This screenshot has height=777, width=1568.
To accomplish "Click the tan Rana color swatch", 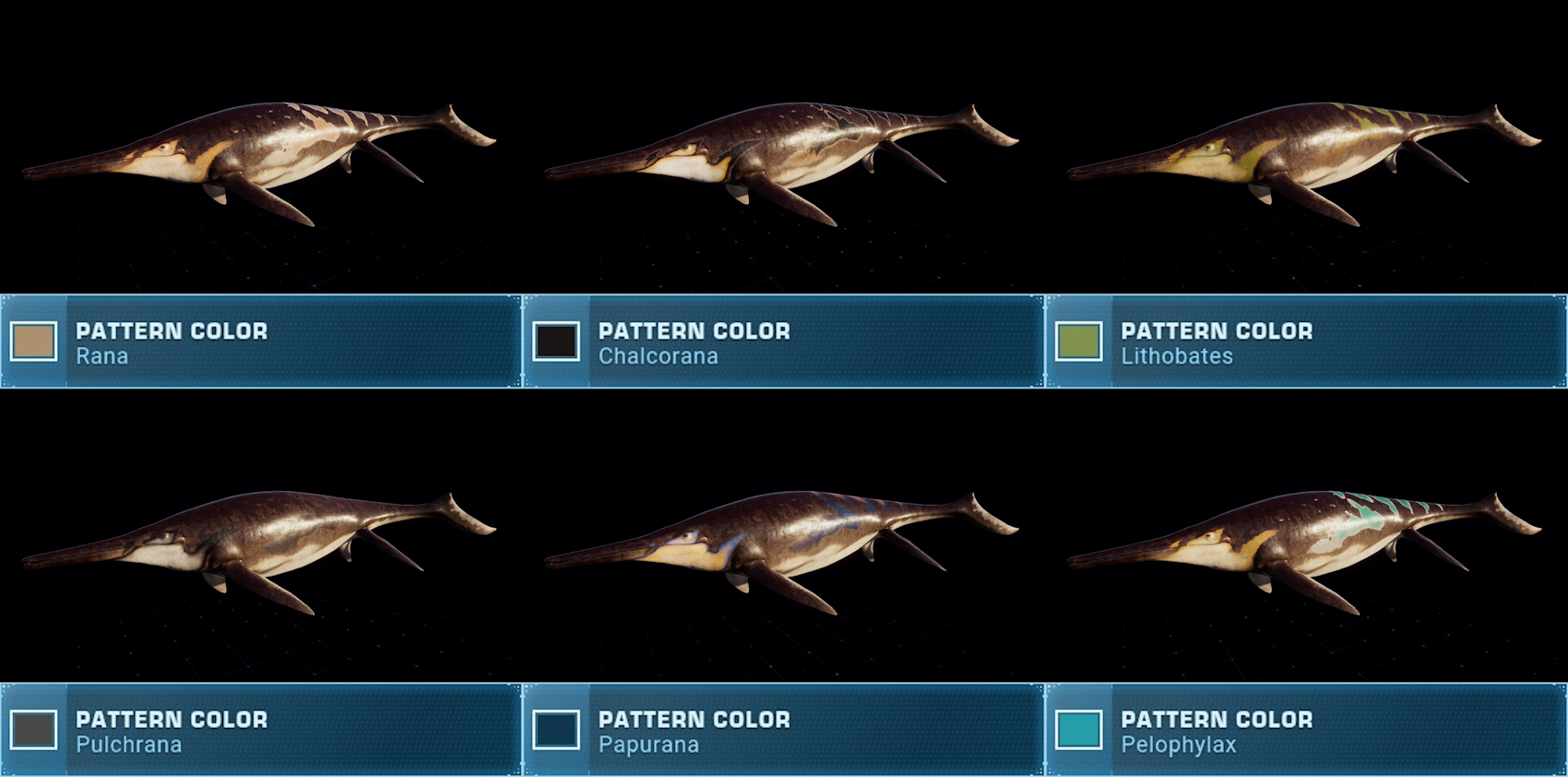I will tap(34, 341).
